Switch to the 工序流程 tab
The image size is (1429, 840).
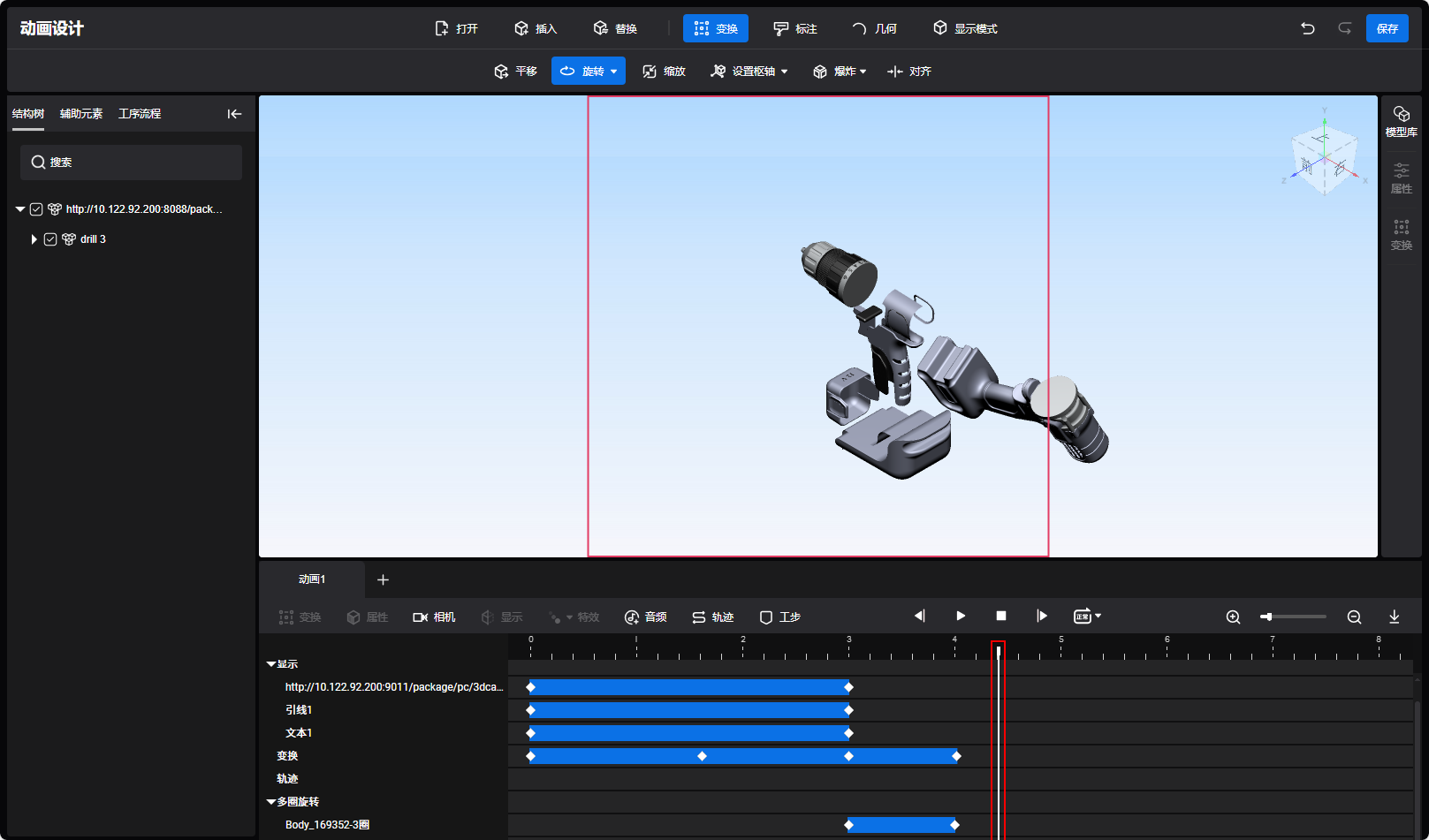140,114
